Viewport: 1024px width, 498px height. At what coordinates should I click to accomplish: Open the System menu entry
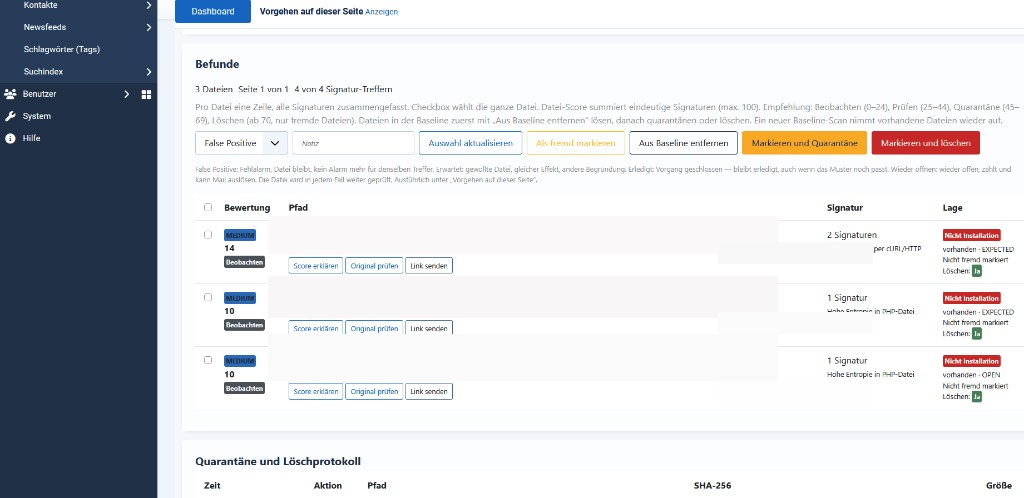click(x=37, y=116)
